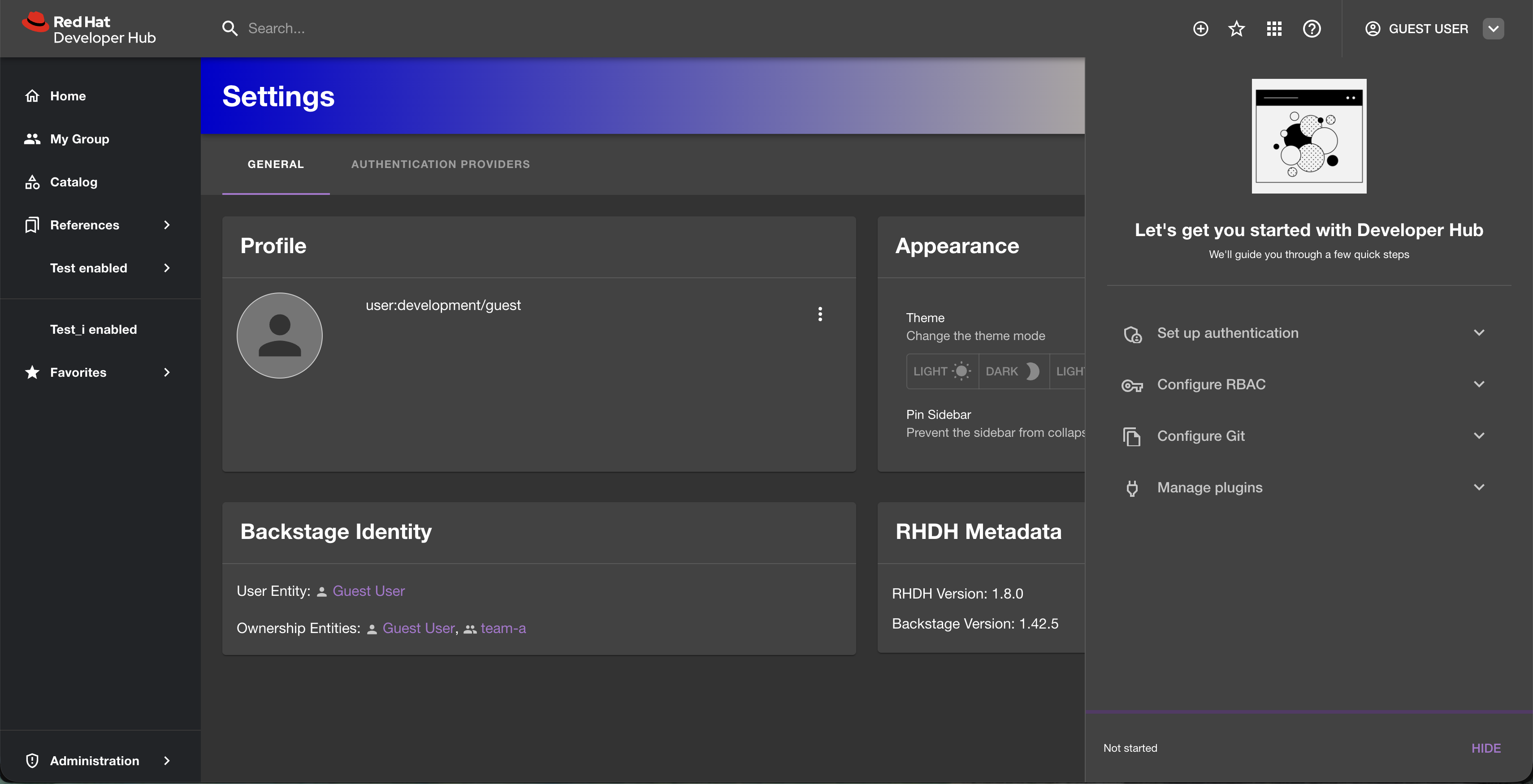
Task: Click the create (plus circle) icon in header
Action: (1200, 29)
